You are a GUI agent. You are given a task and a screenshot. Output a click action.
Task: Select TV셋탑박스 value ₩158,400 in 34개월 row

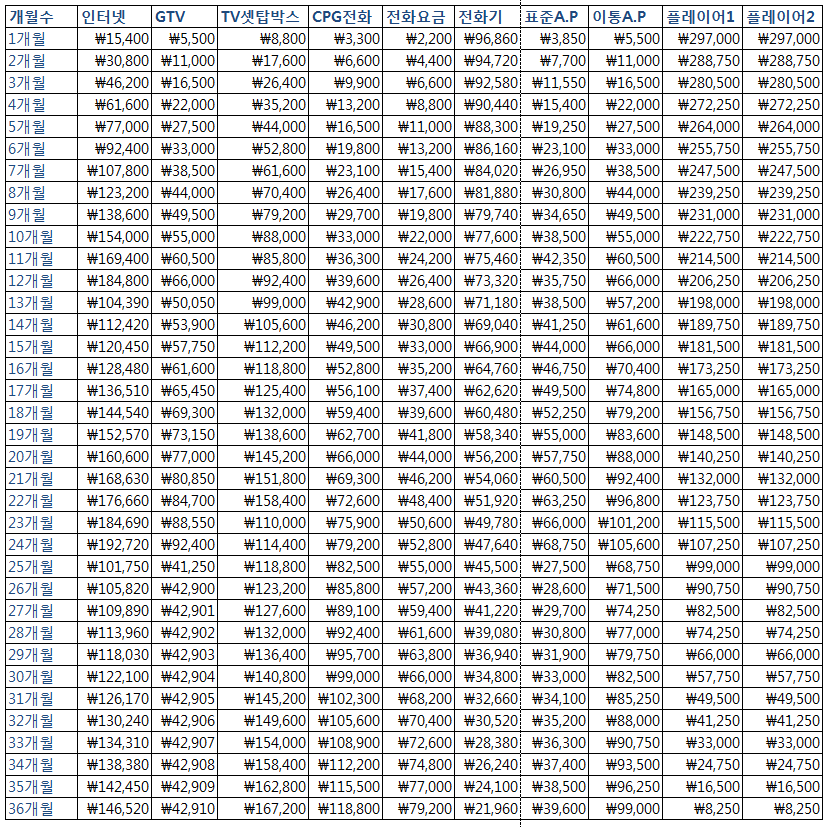pos(263,764)
